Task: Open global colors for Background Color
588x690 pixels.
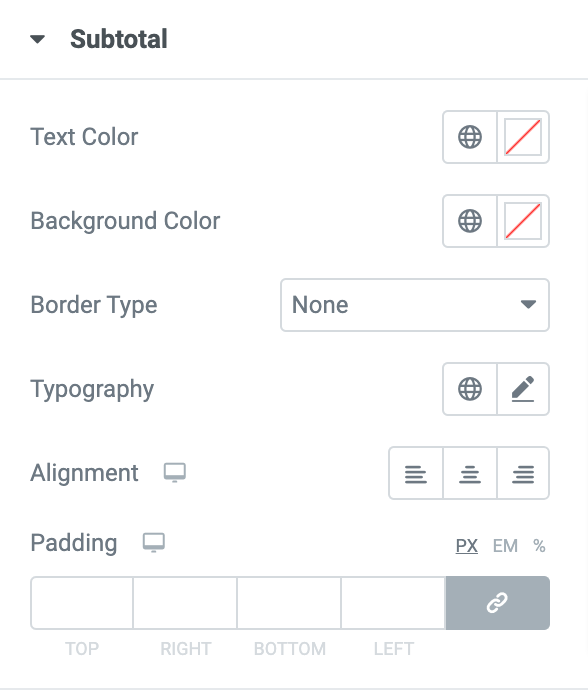Action: (470, 221)
